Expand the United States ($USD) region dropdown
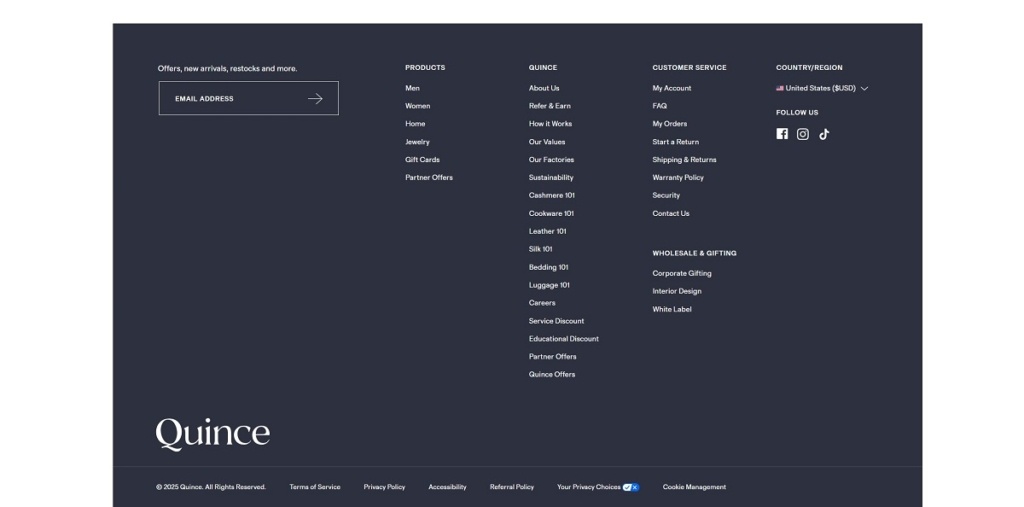 point(864,88)
